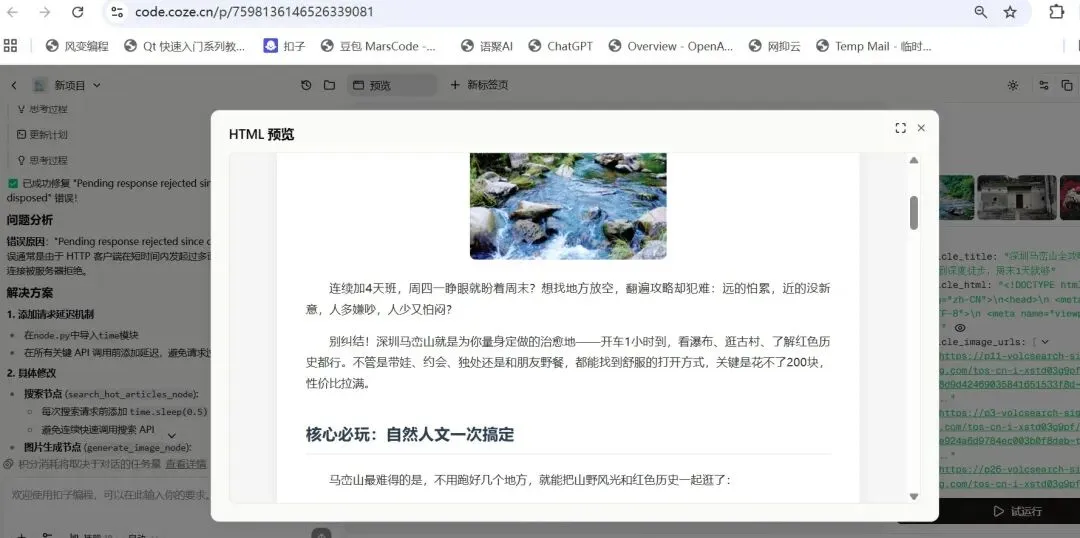The height and width of the screenshot is (538, 1080).
Task: Open the 豆包 MarsCode bookmark
Action: [378, 46]
